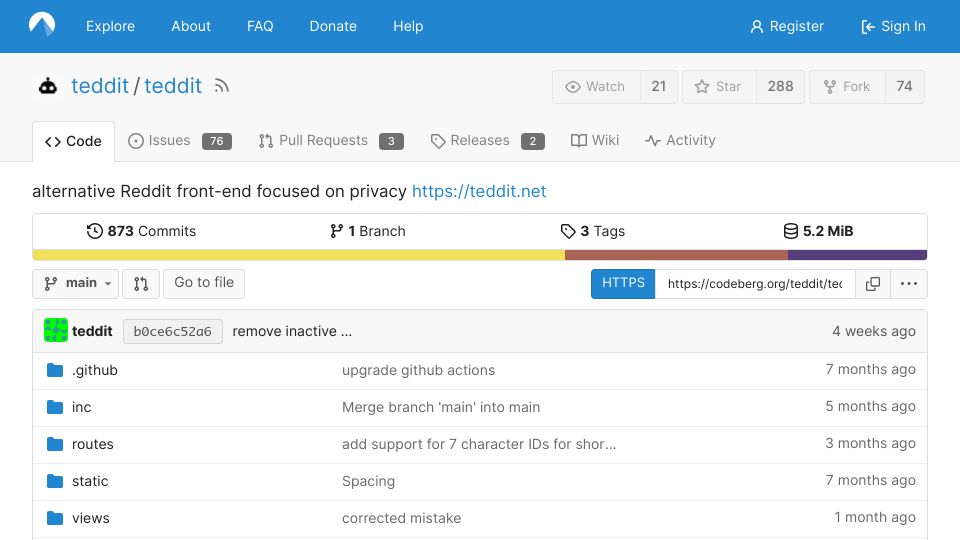Open the Activity tab
The height and width of the screenshot is (540, 960).
click(x=680, y=141)
